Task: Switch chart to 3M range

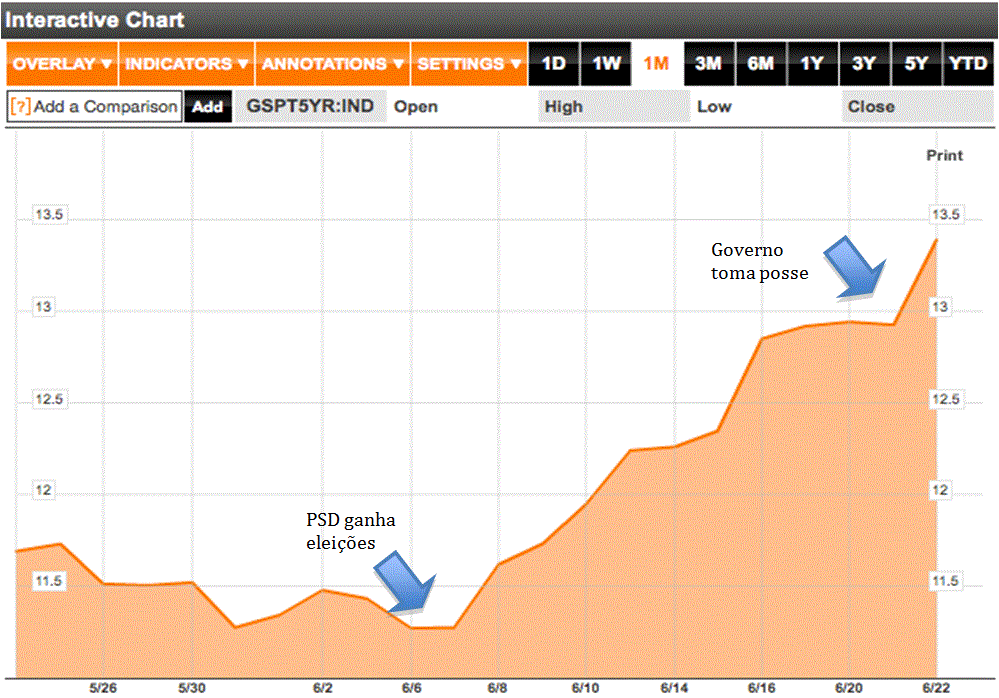Action: pos(709,64)
